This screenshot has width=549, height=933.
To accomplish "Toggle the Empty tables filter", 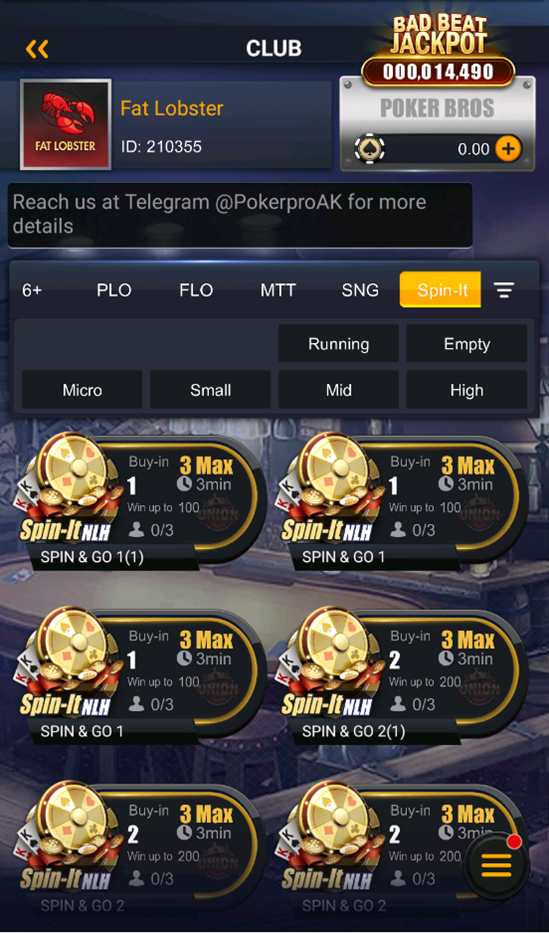I will click(x=467, y=343).
